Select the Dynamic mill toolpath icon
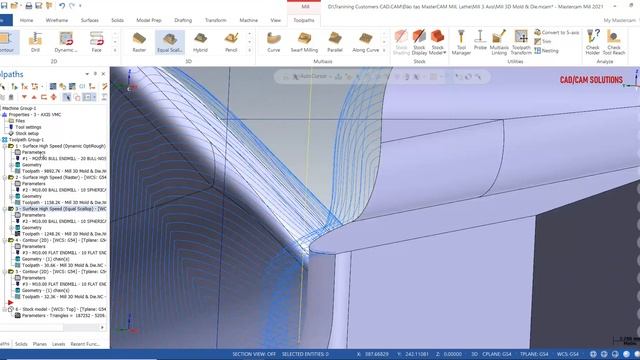Viewport: 640px width, 360px height. click(x=66, y=42)
